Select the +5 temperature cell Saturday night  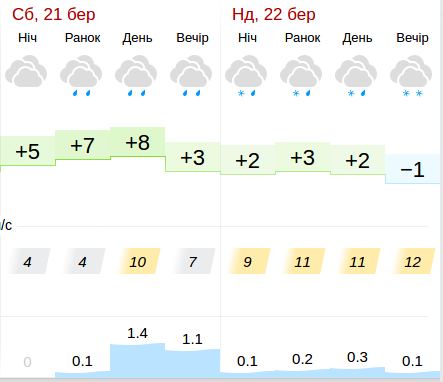point(28,151)
